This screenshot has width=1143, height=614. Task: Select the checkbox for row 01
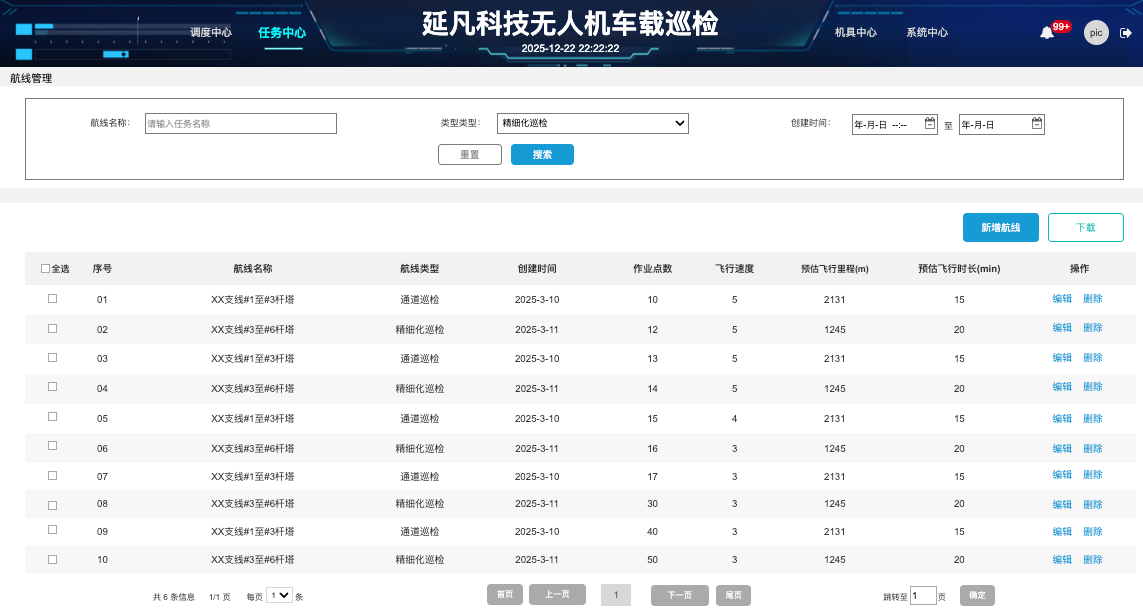pyautogui.click(x=53, y=299)
